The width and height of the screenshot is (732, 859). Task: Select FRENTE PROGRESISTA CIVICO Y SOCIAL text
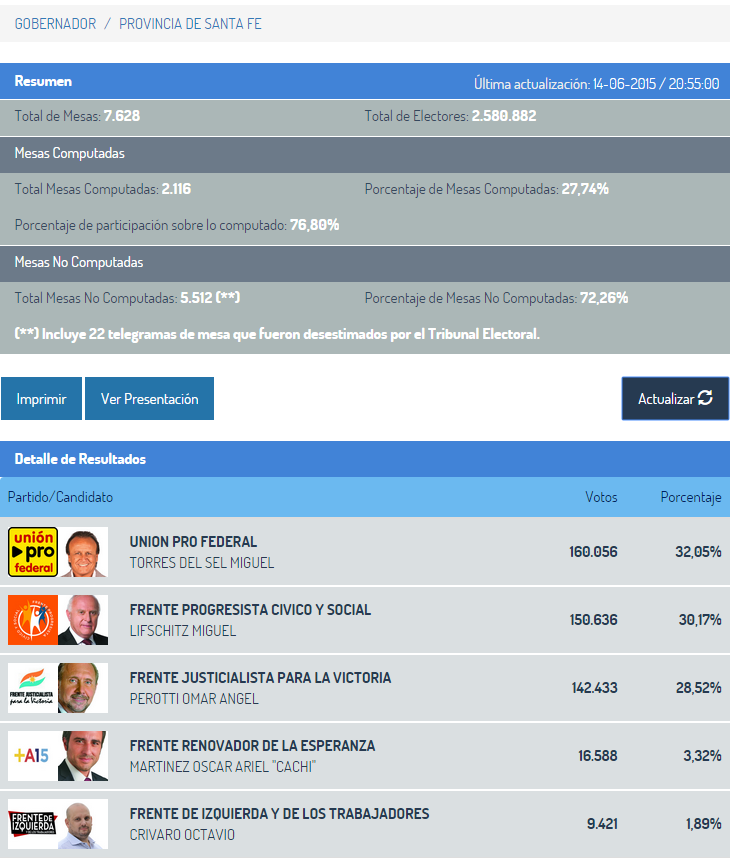click(x=250, y=610)
